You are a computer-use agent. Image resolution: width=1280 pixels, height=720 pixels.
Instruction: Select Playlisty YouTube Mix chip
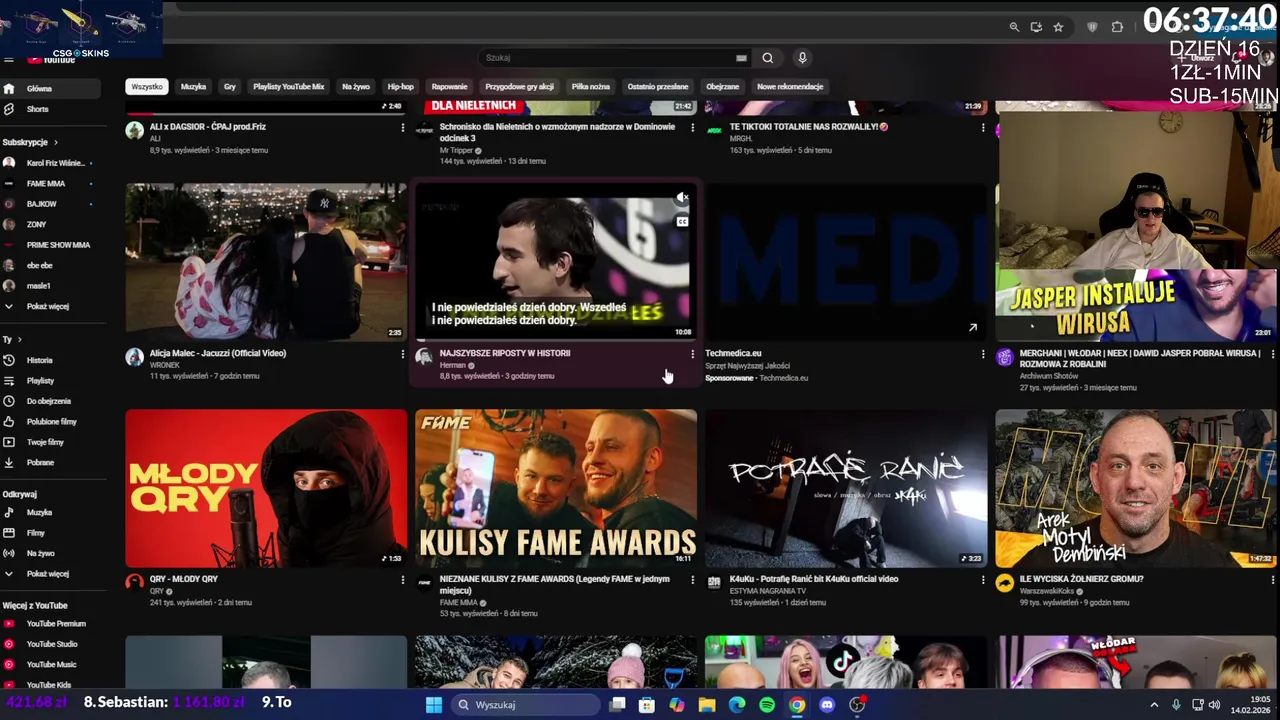click(x=289, y=87)
